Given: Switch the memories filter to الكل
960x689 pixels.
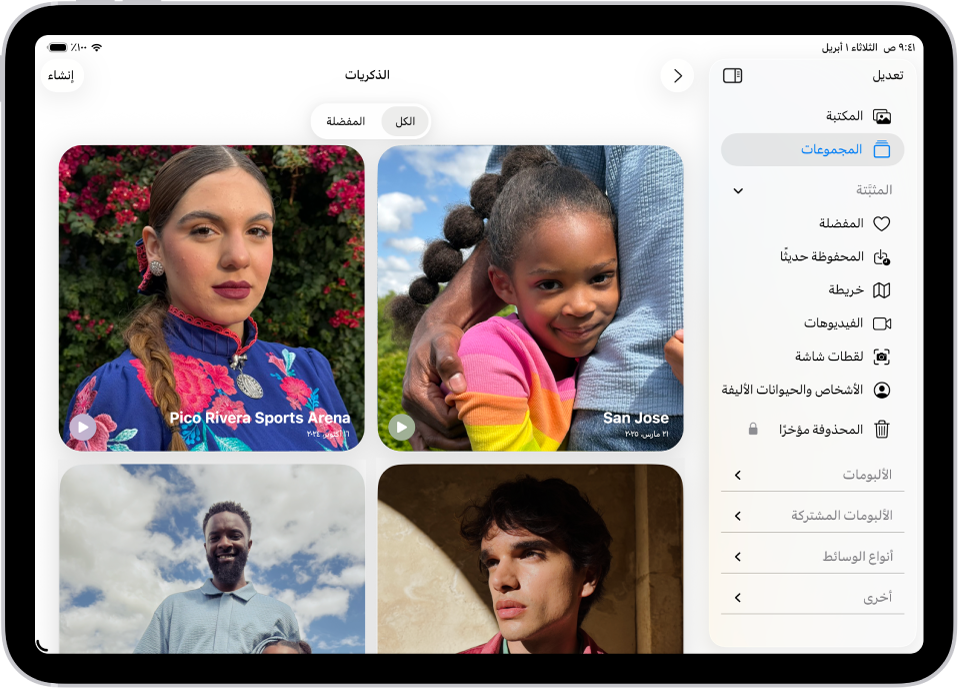Looking at the screenshot, I should [404, 121].
